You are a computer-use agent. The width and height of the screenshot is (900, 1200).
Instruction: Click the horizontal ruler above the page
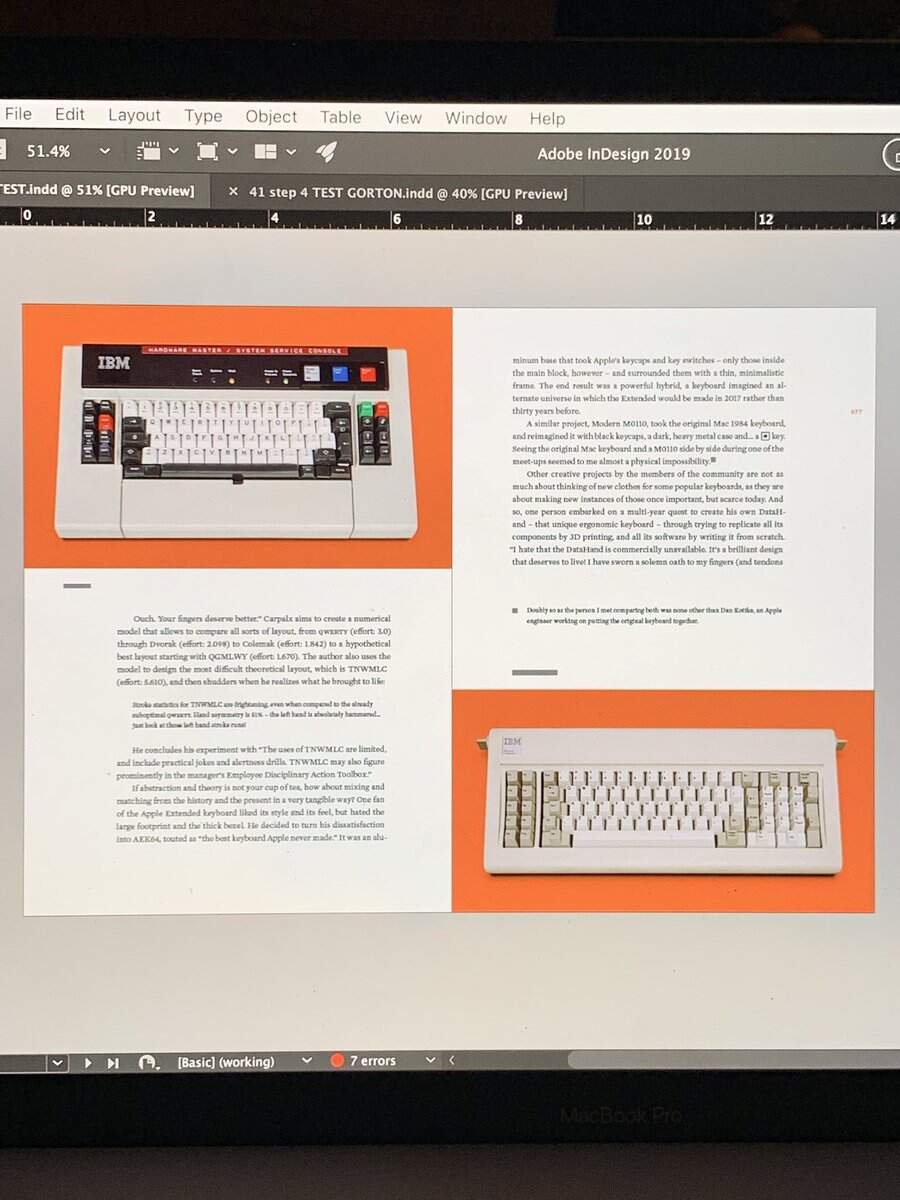coord(450,217)
